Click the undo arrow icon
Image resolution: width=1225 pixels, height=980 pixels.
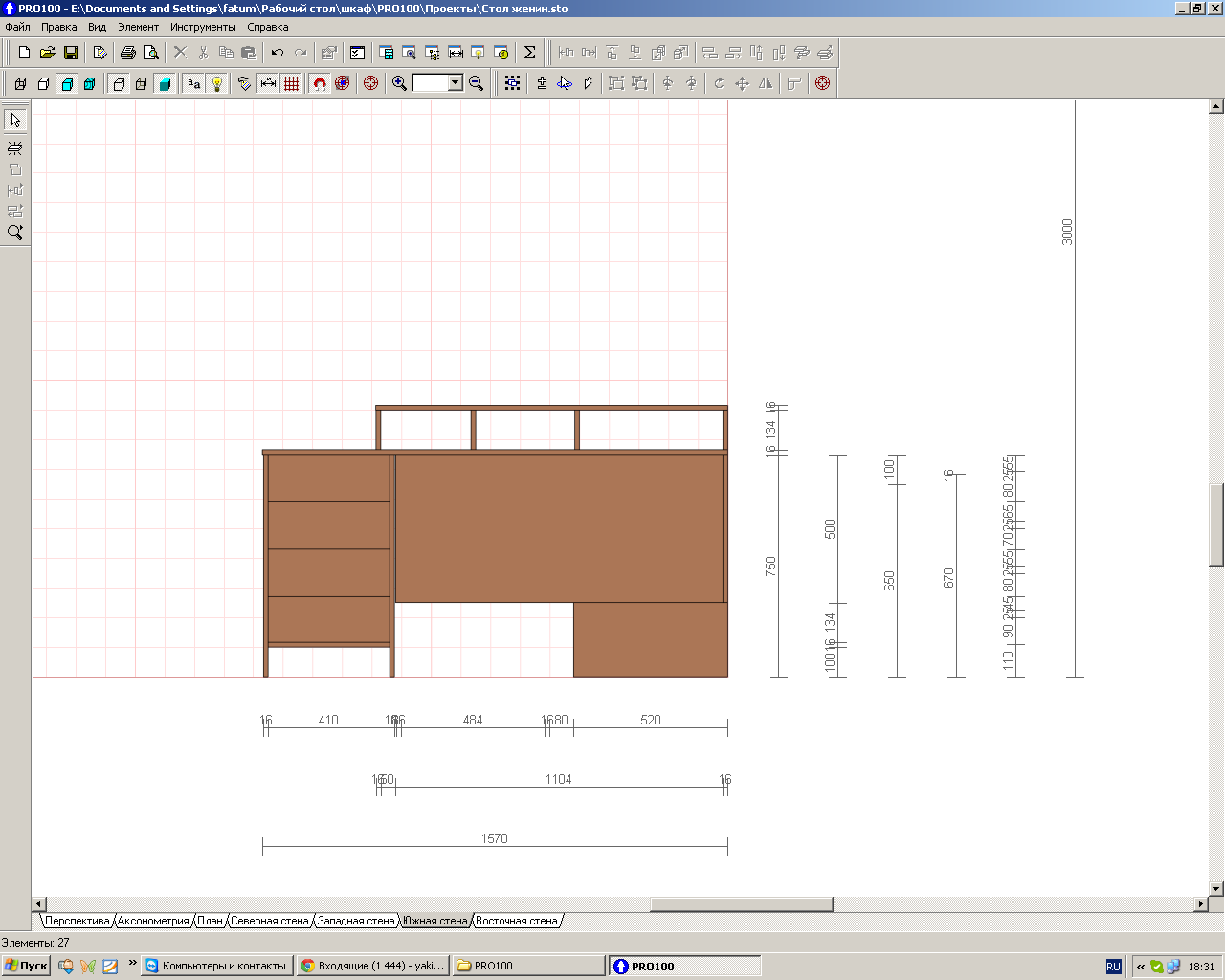tap(278, 53)
